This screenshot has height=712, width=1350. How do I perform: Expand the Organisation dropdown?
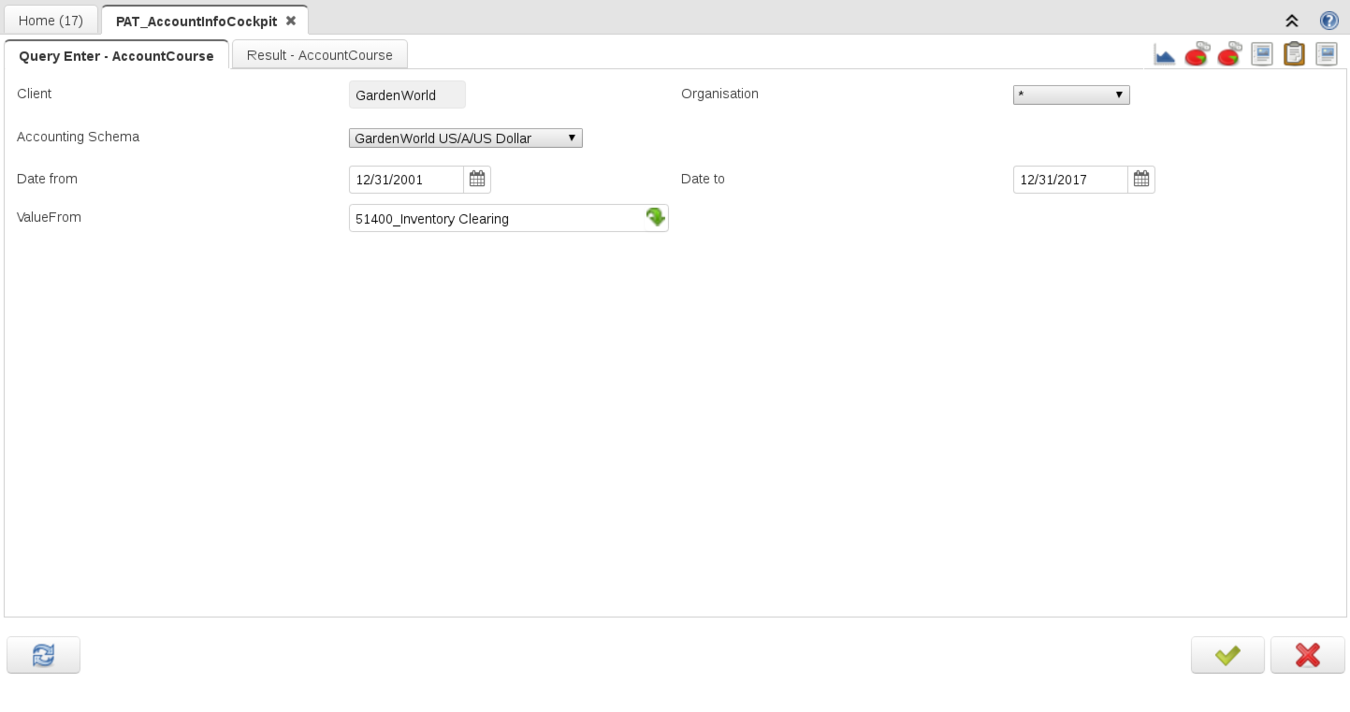(x=1071, y=95)
